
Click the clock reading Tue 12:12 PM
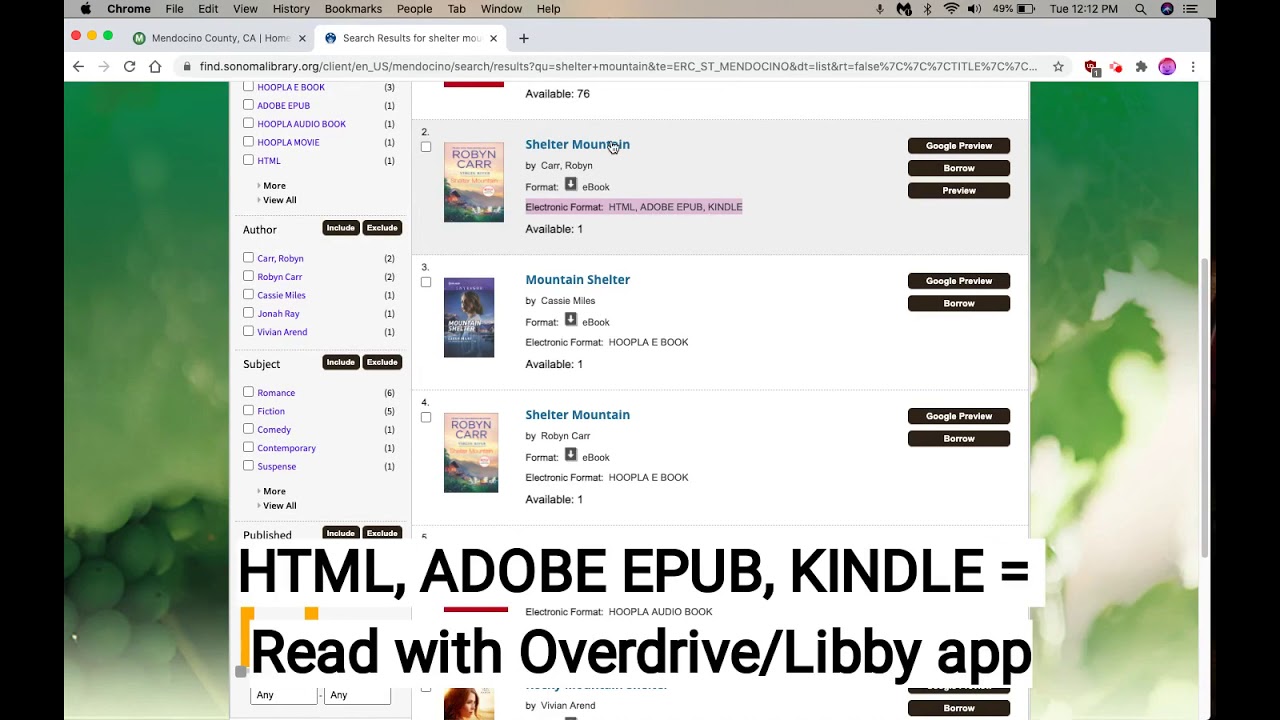click(x=1084, y=9)
